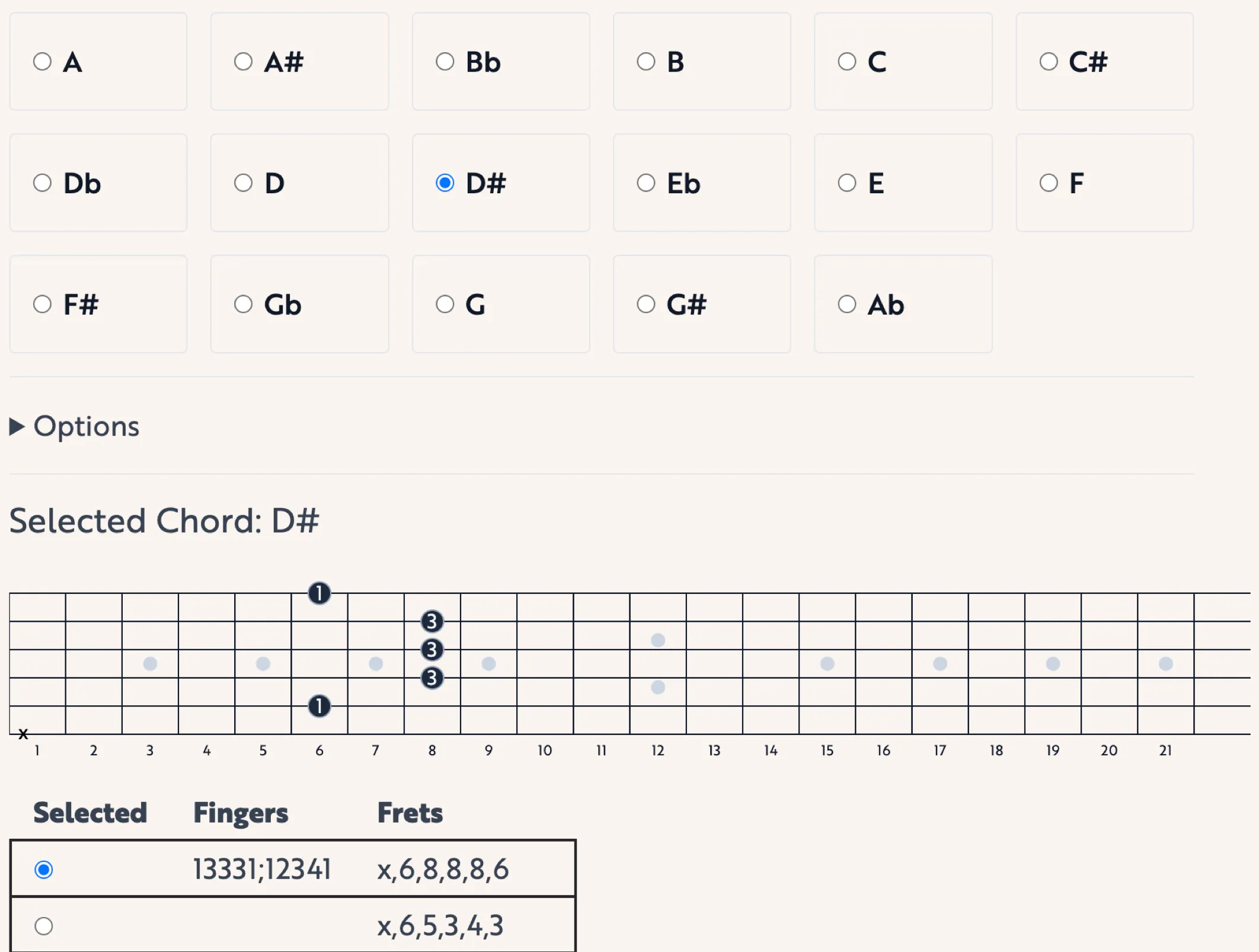Select the A chord radio button
1259x952 pixels.
[43, 62]
